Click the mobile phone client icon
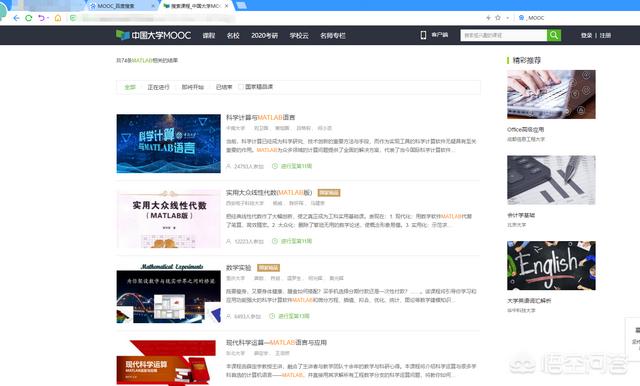 coord(423,35)
